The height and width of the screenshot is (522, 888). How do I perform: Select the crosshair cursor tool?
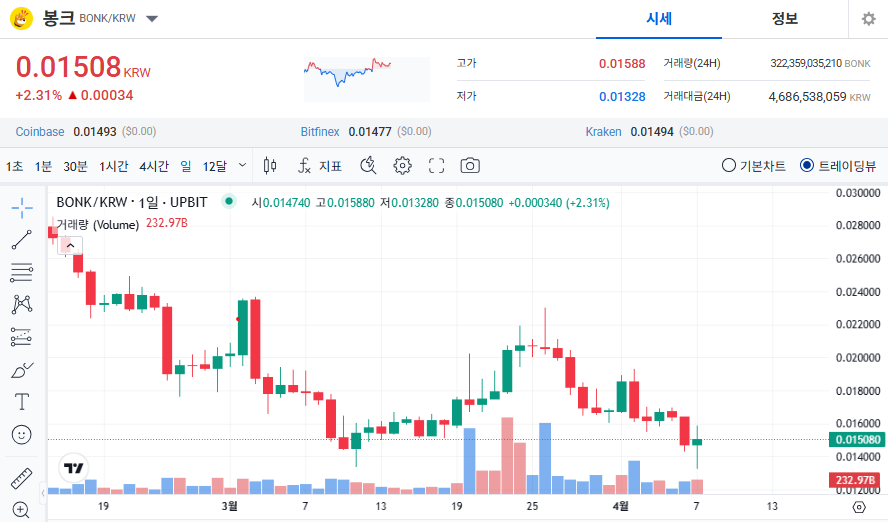pyautogui.click(x=22, y=208)
